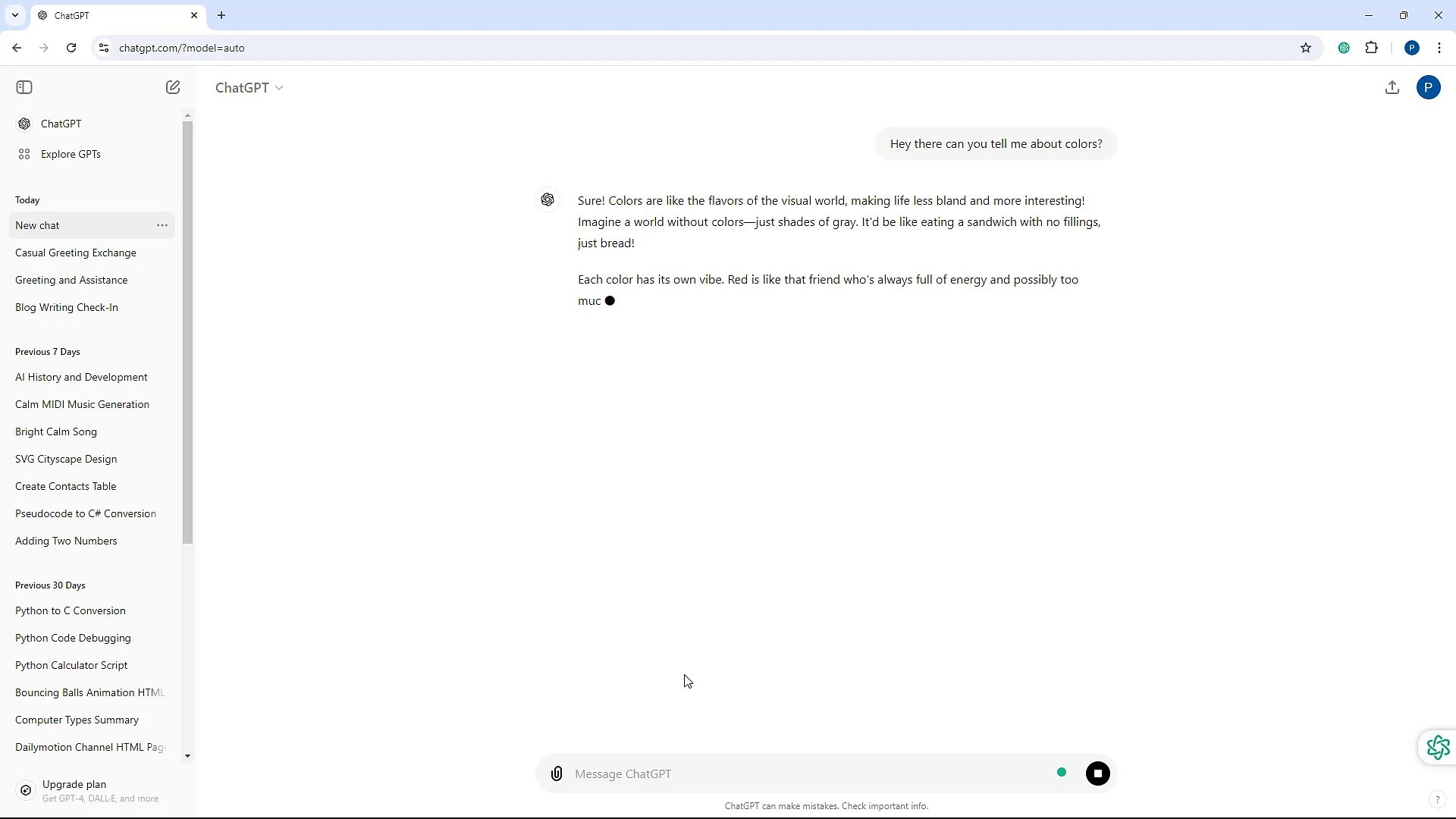
Task: Click the share conversation upload icon
Action: coord(1392,87)
